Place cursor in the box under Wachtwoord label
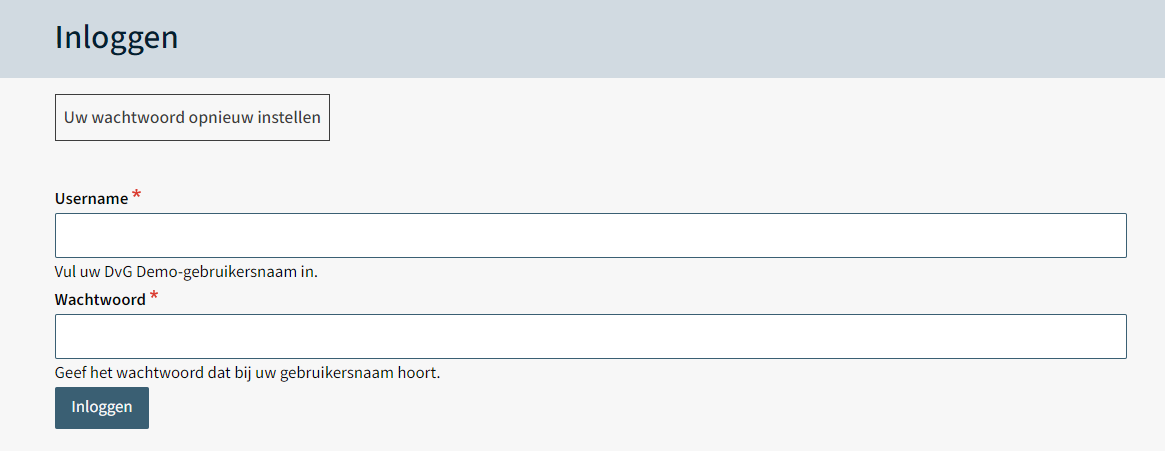The height and width of the screenshot is (451, 1165). 590,336
